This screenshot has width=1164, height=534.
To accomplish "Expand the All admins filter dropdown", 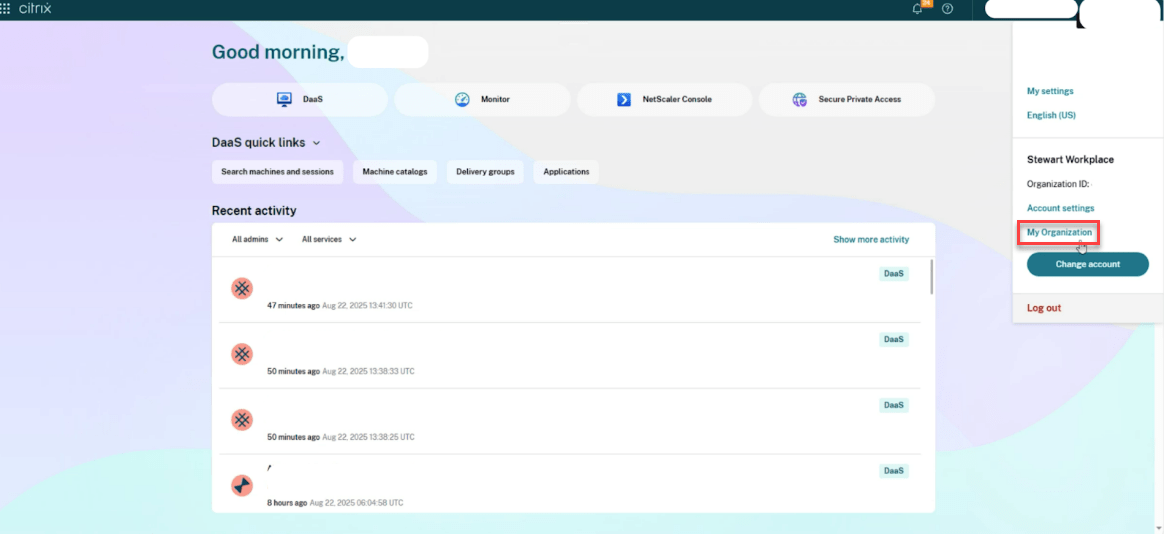I will pyautogui.click(x=258, y=240).
